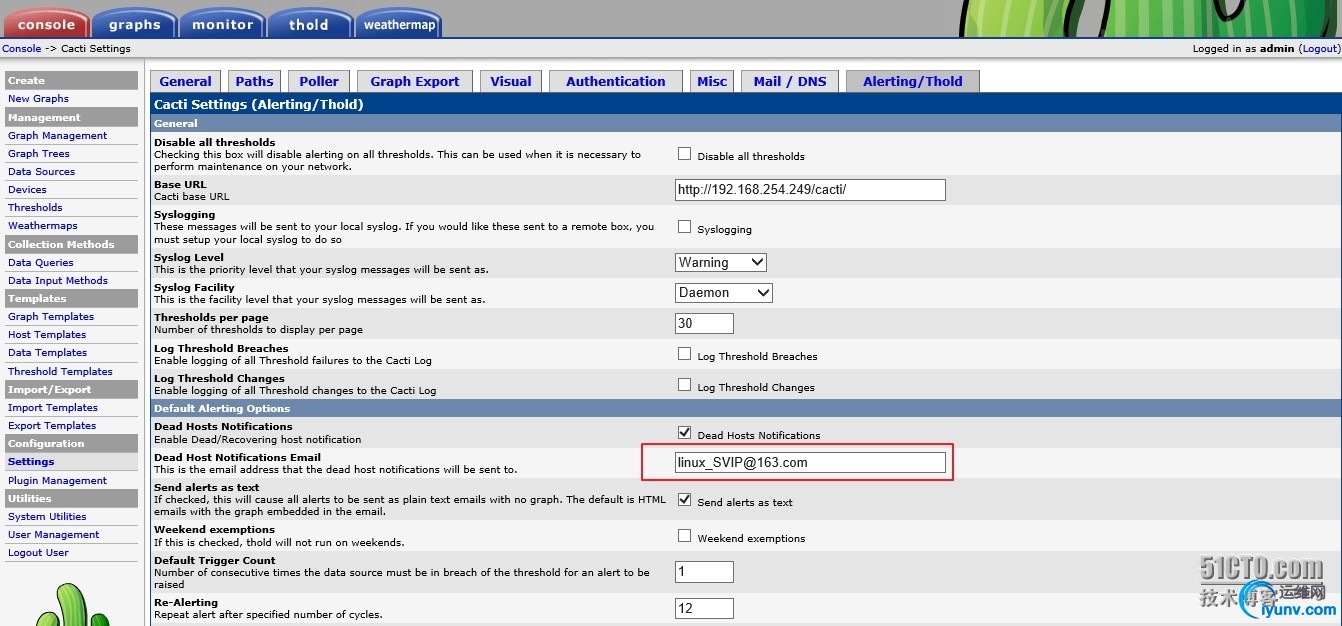Enable the Disable all thresholds checkbox
Viewport: 1342px width, 626px height.
tap(685, 154)
